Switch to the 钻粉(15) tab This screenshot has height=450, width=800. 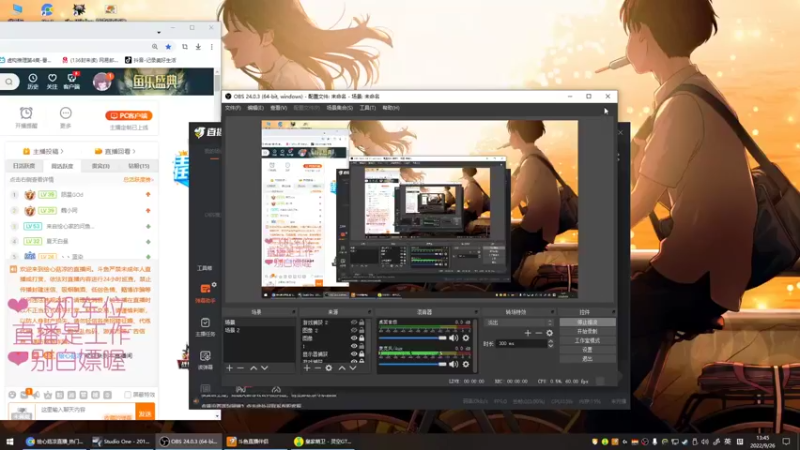[138, 166]
